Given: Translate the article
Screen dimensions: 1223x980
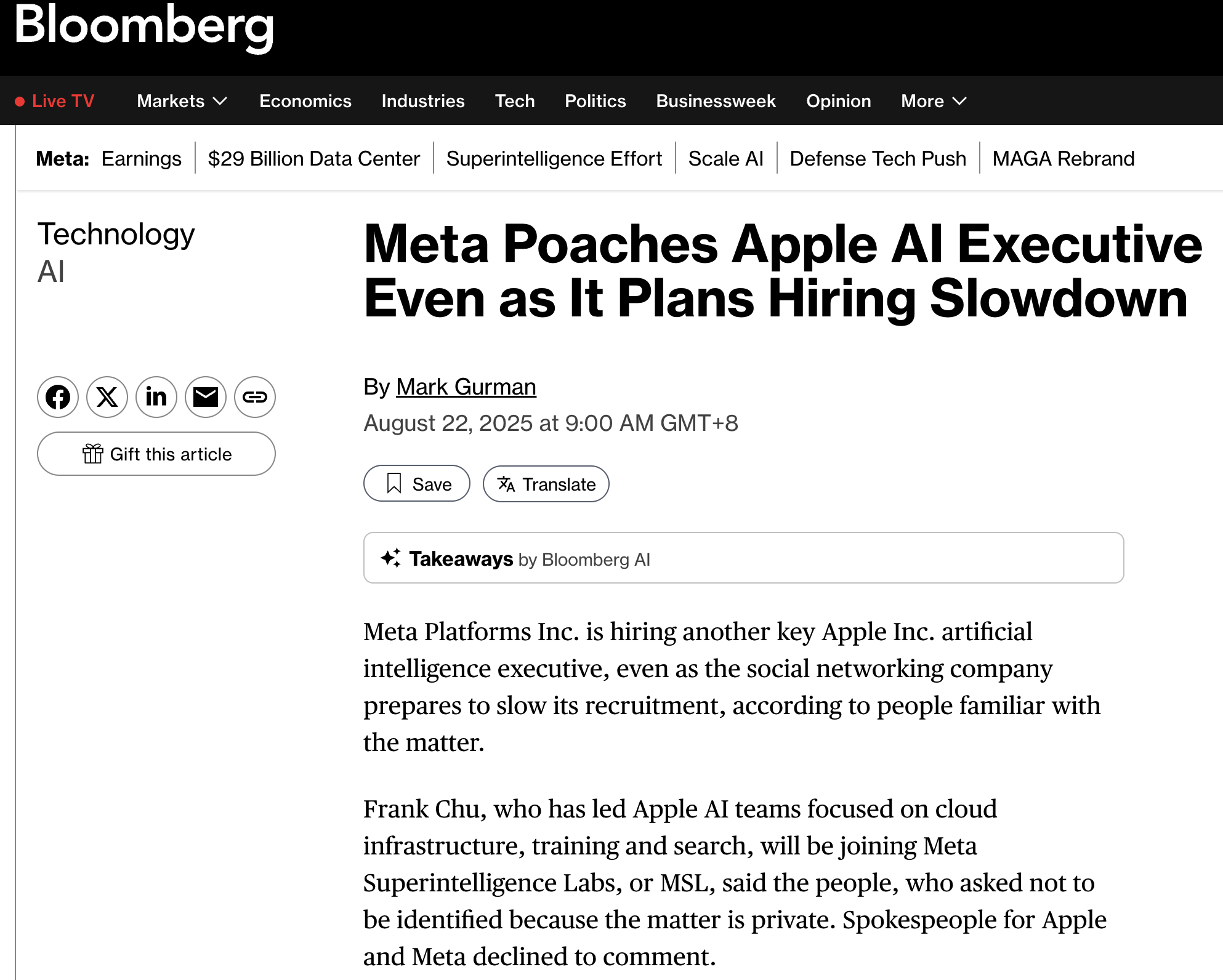Looking at the screenshot, I should point(546,484).
